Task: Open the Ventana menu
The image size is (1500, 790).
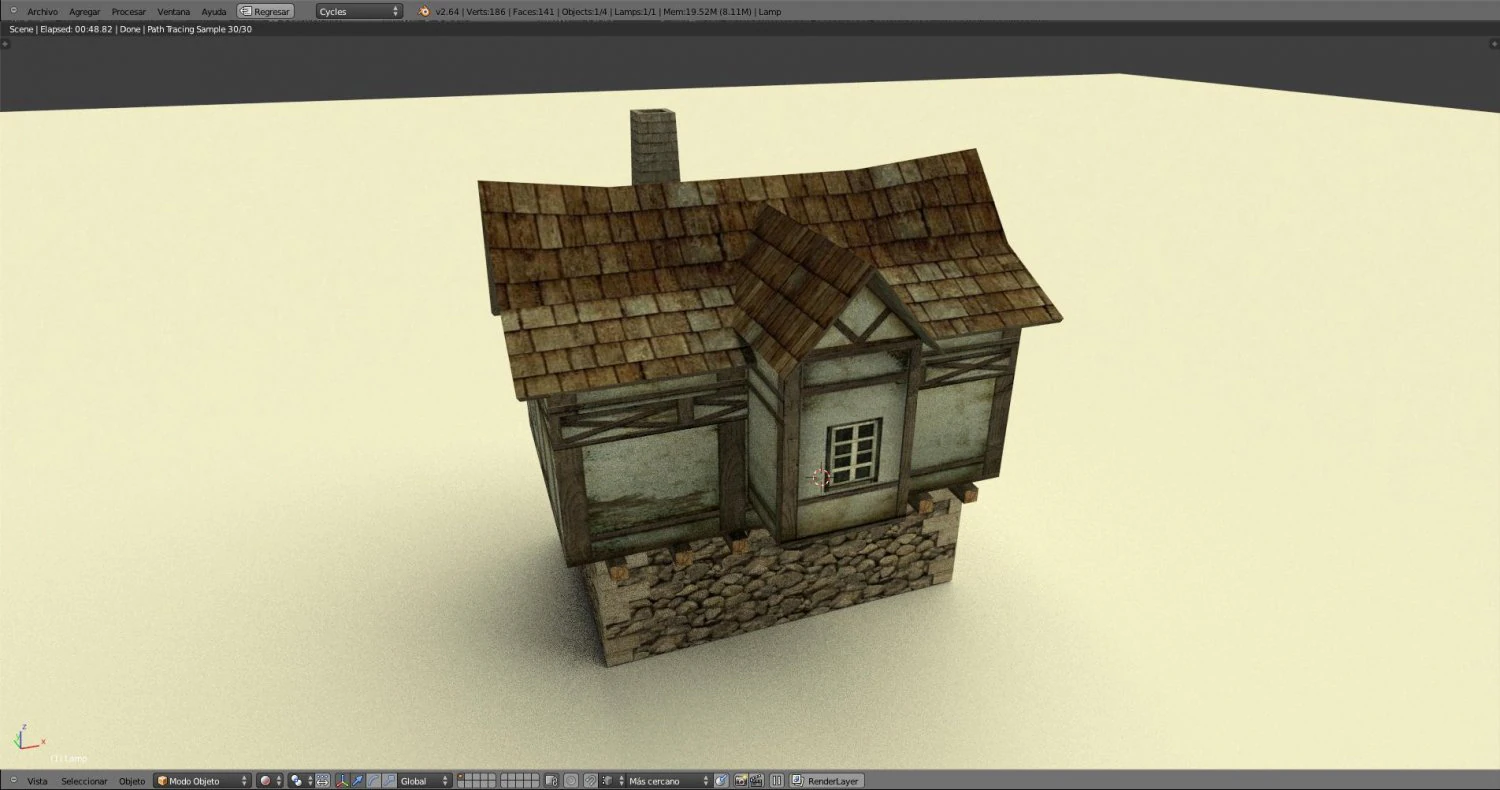Action: pyautogui.click(x=174, y=11)
